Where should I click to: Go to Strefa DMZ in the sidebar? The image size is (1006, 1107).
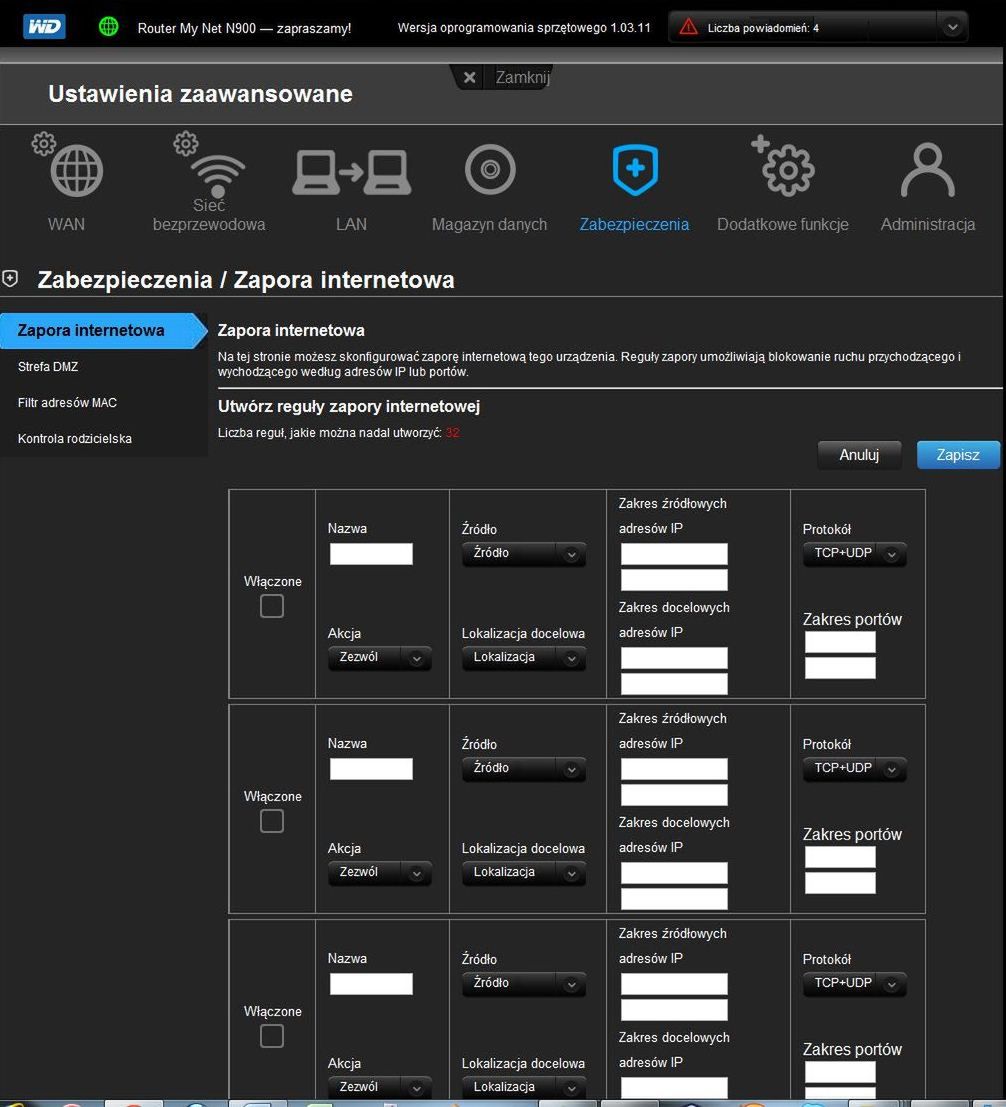(48, 366)
